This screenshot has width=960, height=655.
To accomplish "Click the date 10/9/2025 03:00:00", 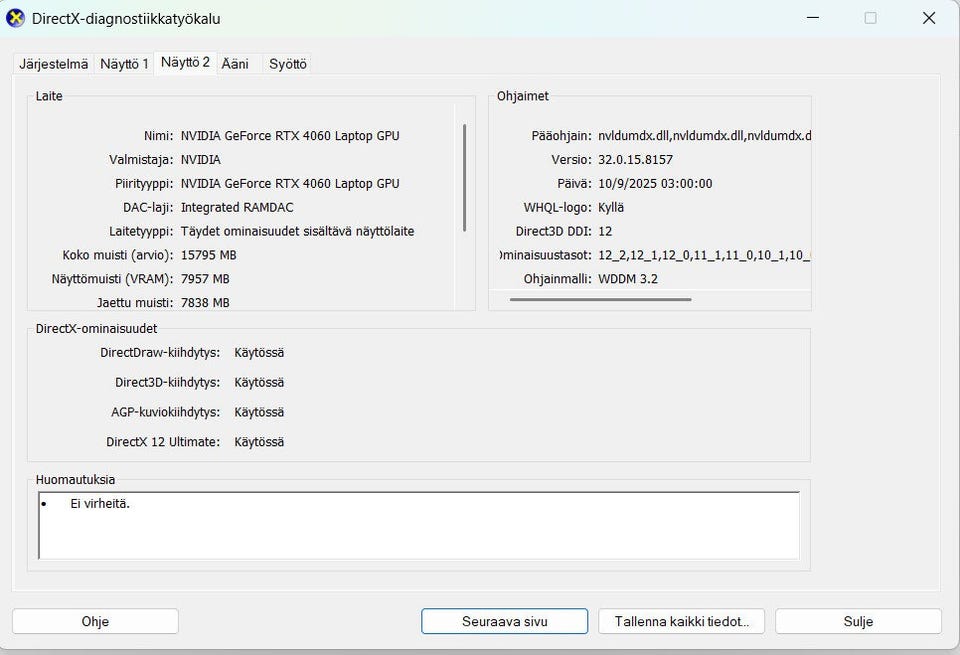I will [655, 184].
